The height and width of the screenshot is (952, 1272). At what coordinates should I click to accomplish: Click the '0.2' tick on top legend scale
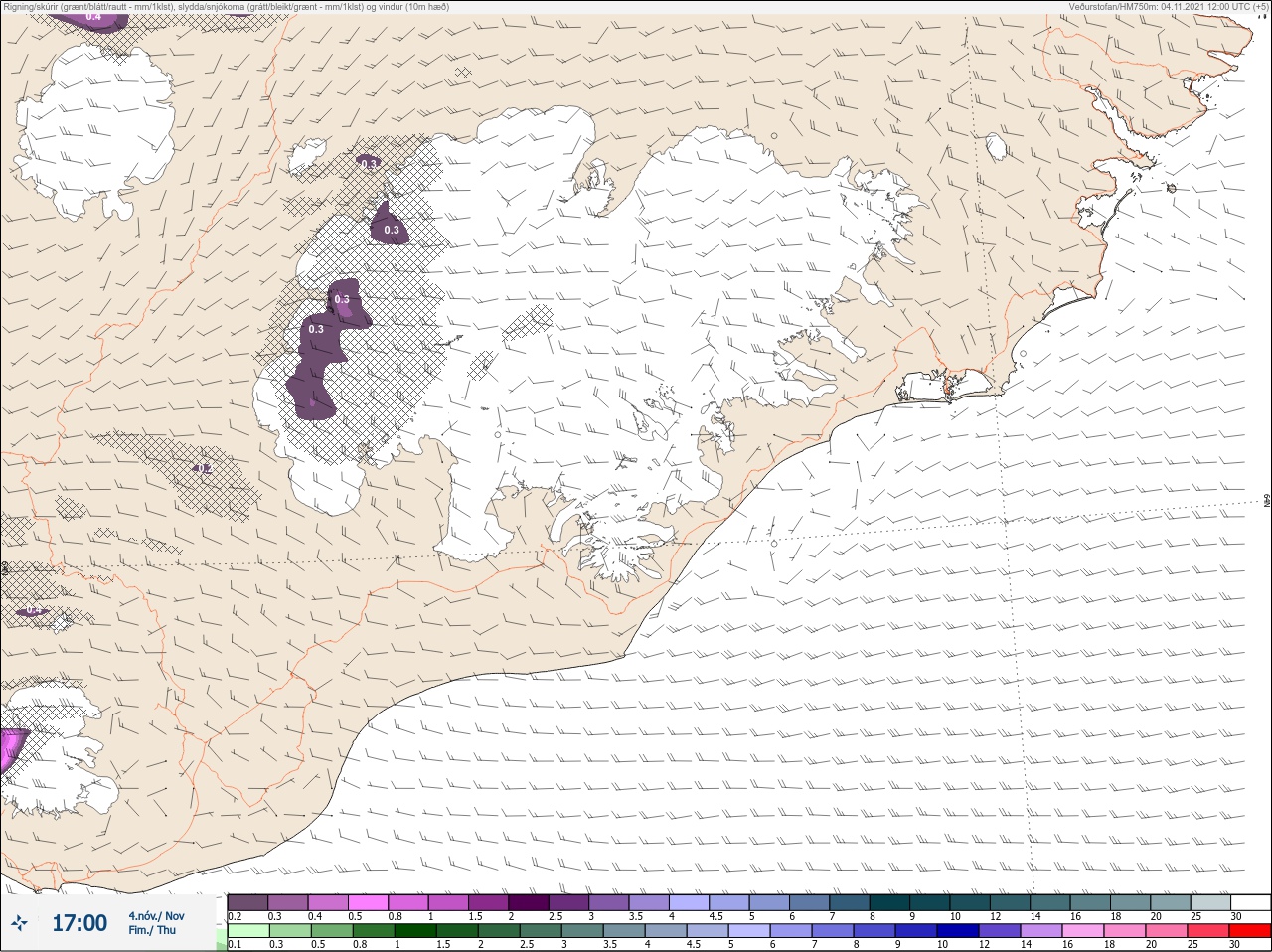coord(235,916)
